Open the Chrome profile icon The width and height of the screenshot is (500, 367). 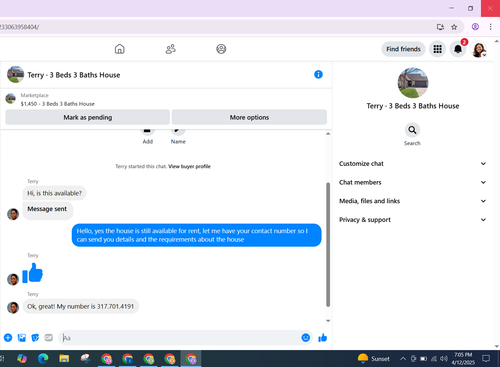(475, 27)
